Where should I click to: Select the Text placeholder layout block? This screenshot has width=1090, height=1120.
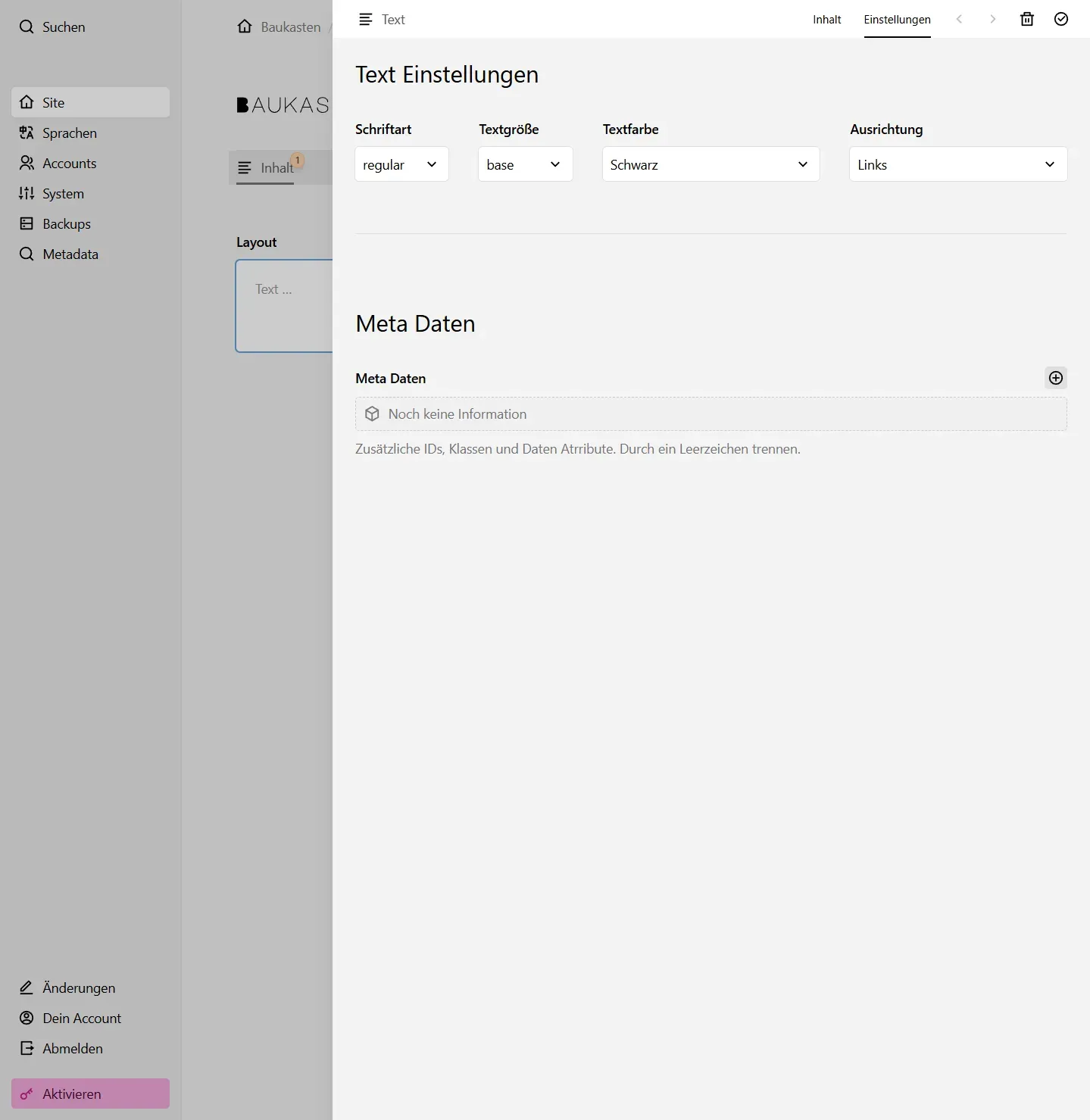pyautogui.click(x=284, y=306)
